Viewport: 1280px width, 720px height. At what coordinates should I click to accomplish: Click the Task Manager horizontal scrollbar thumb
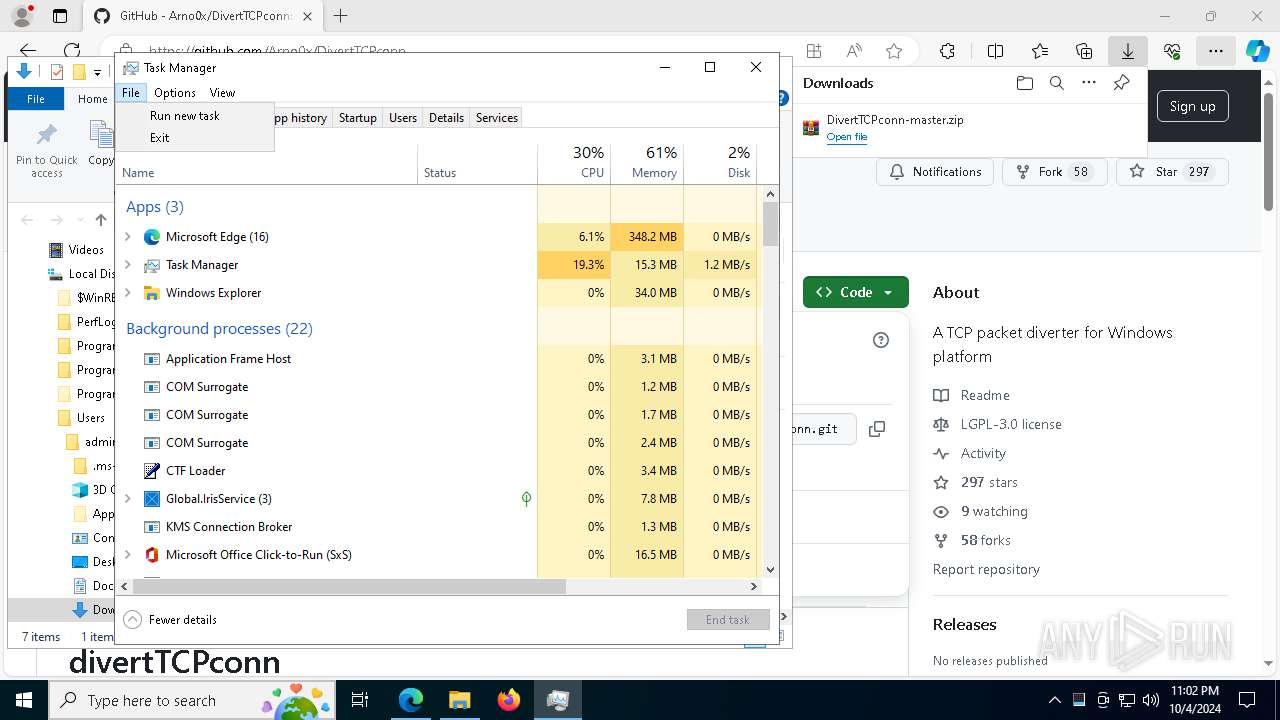[x=349, y=587]
